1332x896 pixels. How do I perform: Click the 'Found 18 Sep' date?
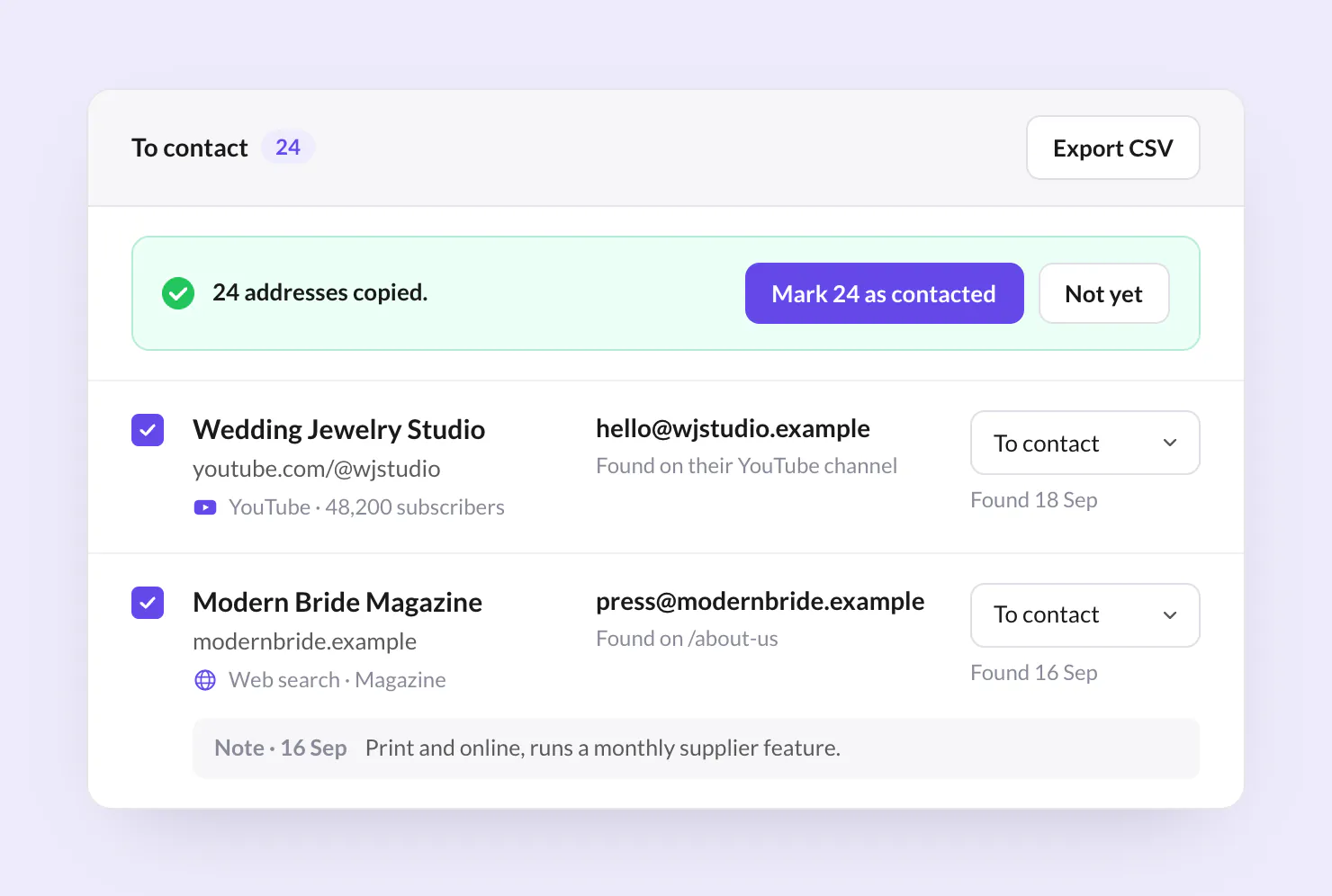tap(1034, 500)
